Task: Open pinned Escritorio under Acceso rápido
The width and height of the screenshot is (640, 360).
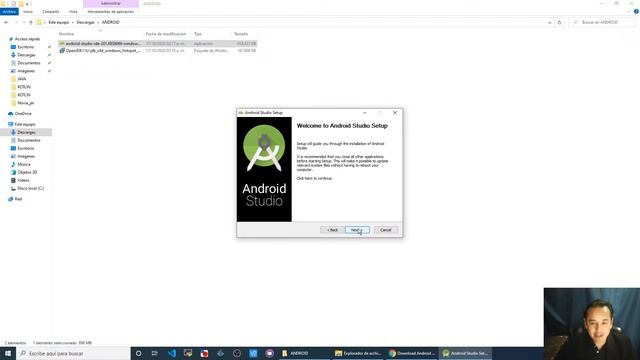Action: click(x=25, y=47)
